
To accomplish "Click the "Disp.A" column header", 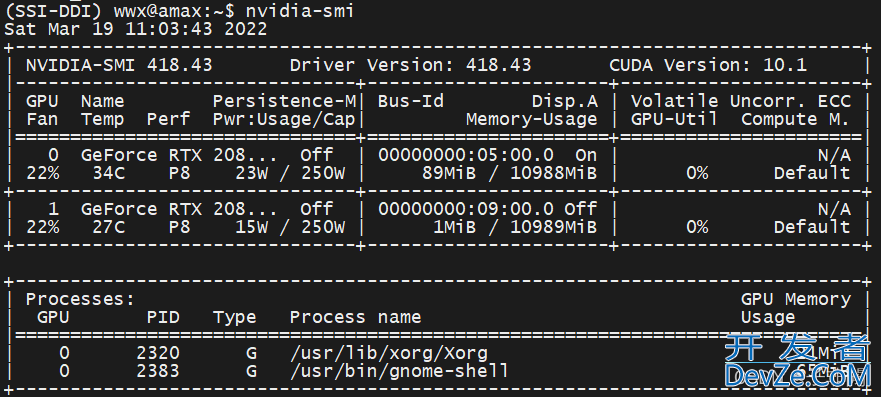I will (565, 101).
